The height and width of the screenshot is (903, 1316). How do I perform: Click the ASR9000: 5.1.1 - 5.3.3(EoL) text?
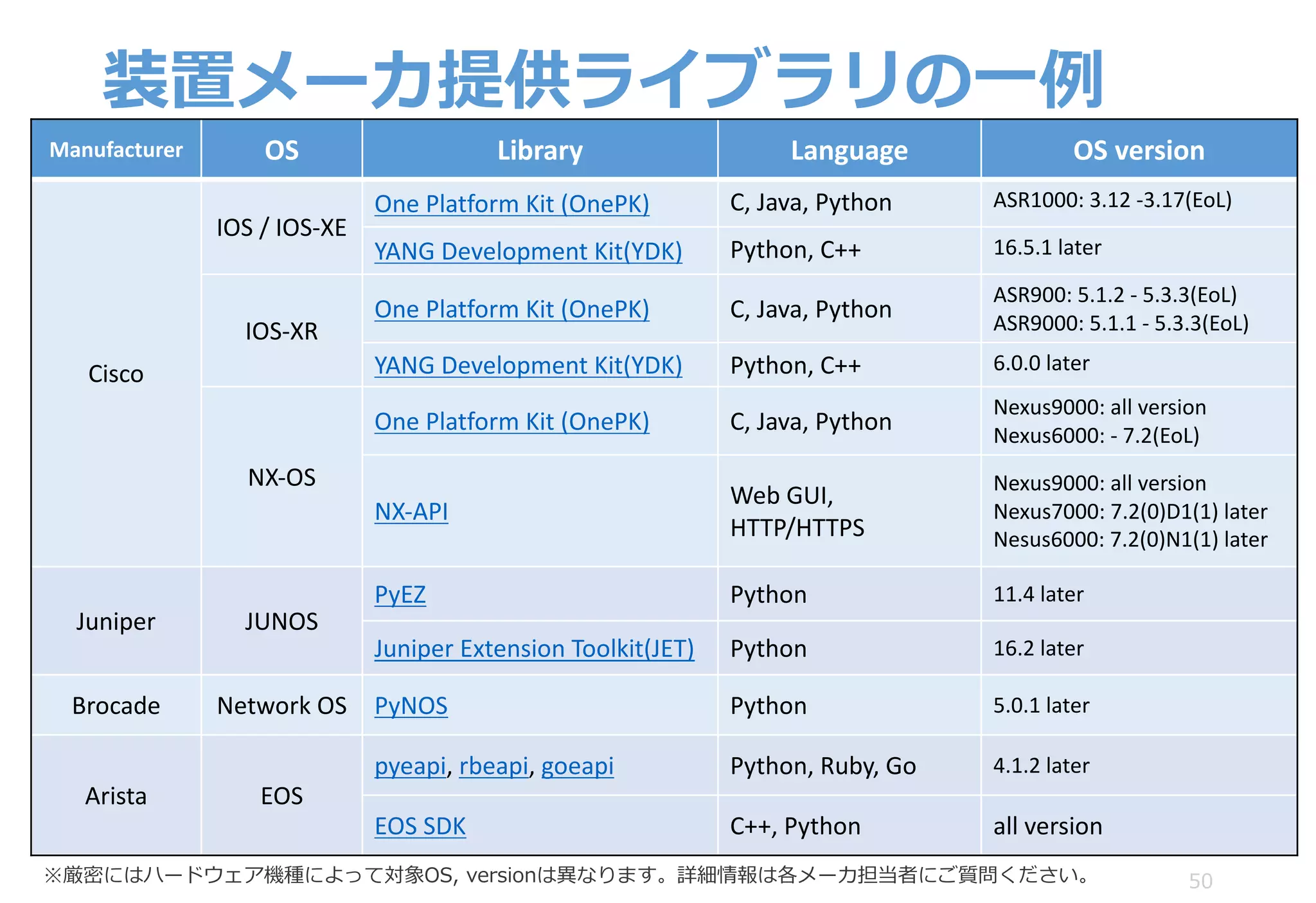click(1121, 323)
